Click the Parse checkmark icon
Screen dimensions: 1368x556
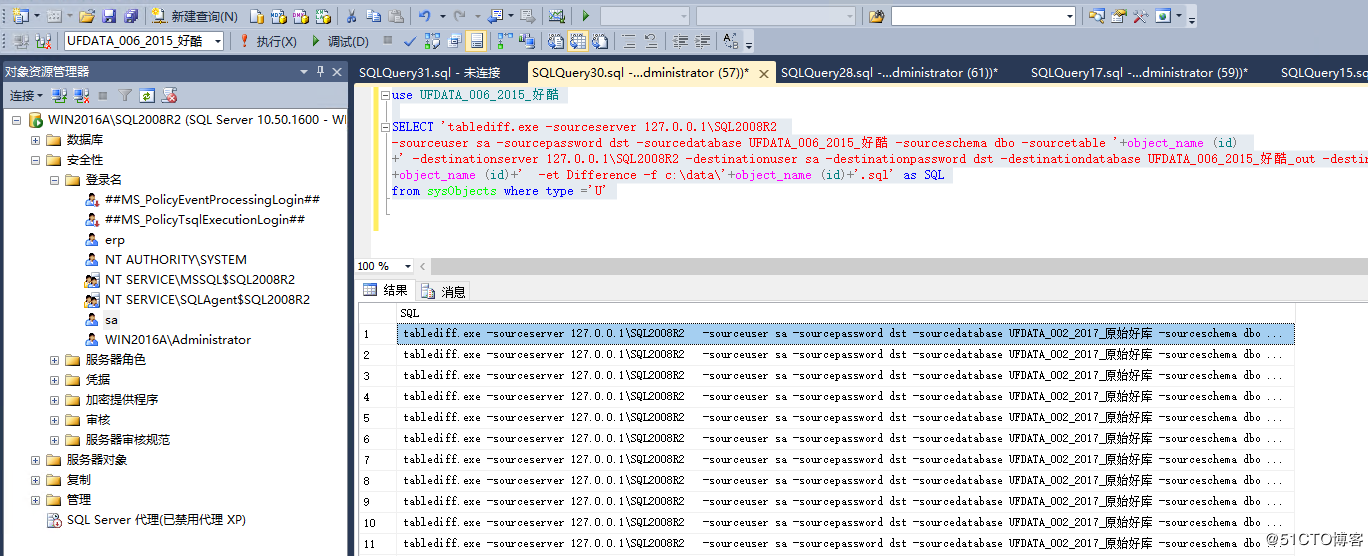click(x=409, y=41)
